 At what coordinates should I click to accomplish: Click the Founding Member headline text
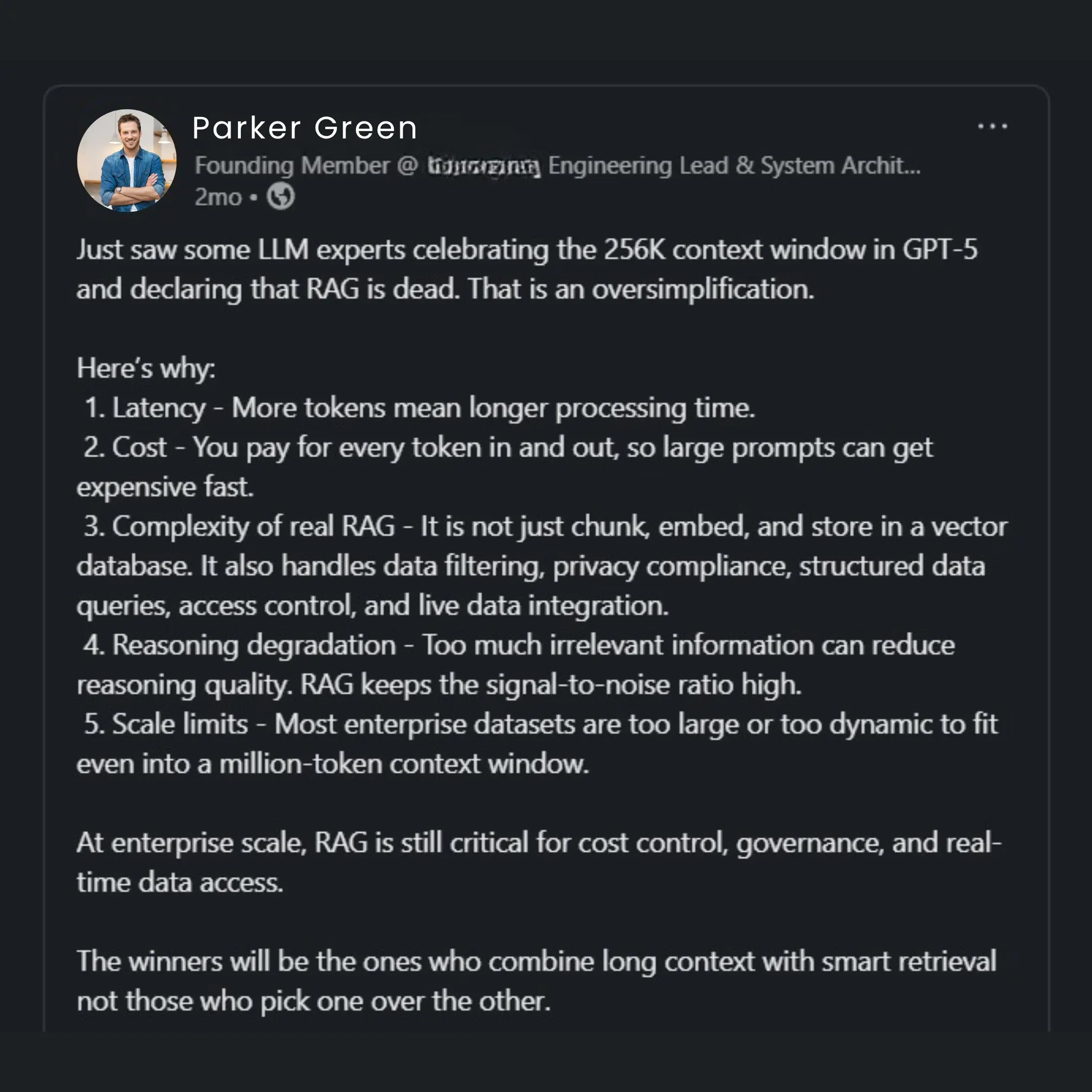coord(292,166)
